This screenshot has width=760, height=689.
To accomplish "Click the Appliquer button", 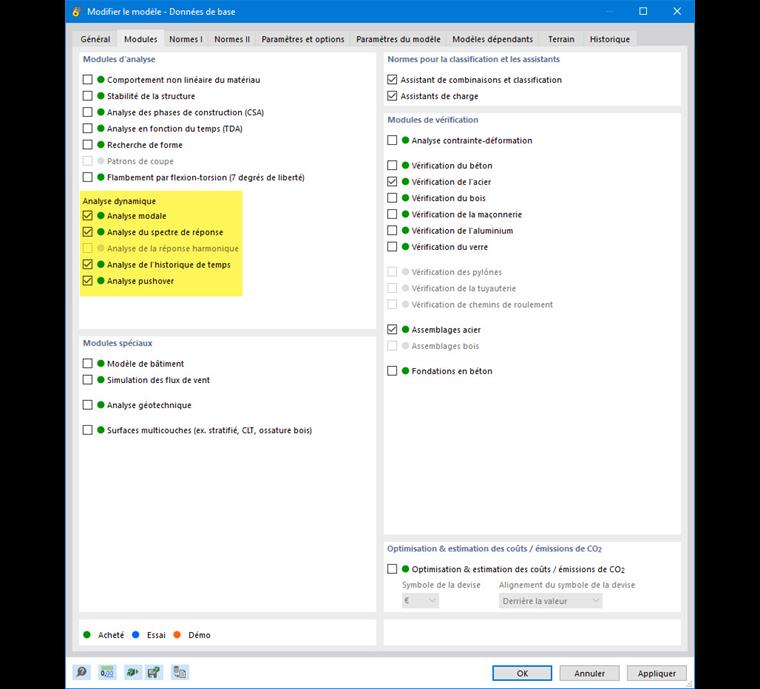I will [x=657, y=673].
